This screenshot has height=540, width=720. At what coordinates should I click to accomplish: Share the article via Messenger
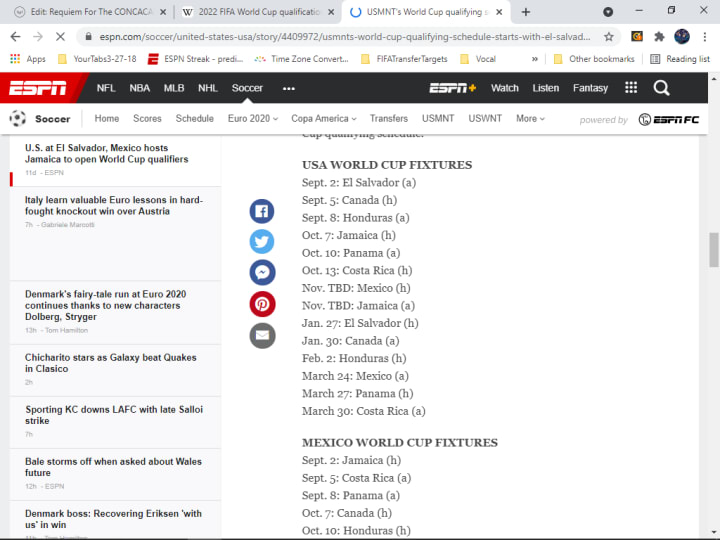[x=262, y=272]
